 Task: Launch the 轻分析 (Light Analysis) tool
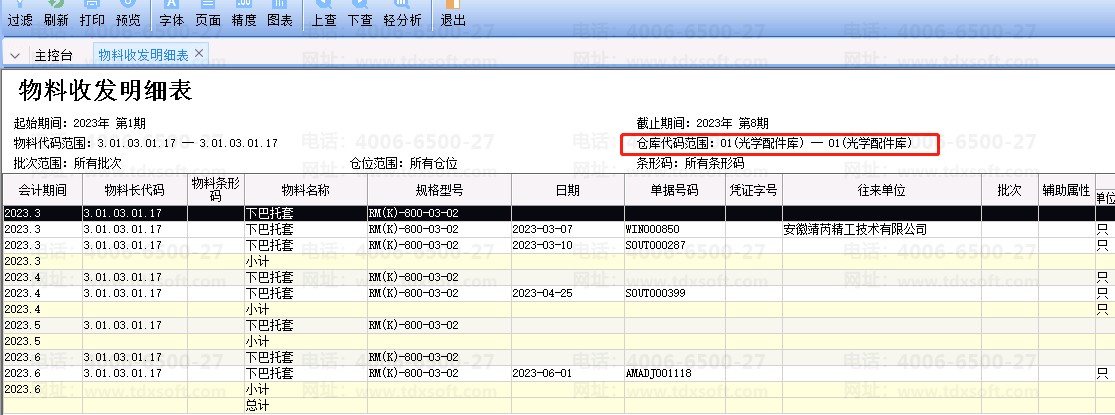[x=402, y=14]
